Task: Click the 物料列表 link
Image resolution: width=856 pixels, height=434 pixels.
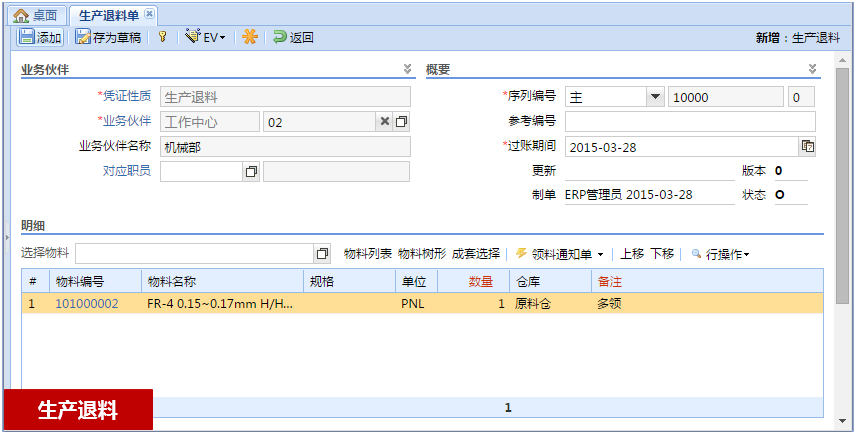Action: pos(368,253)
